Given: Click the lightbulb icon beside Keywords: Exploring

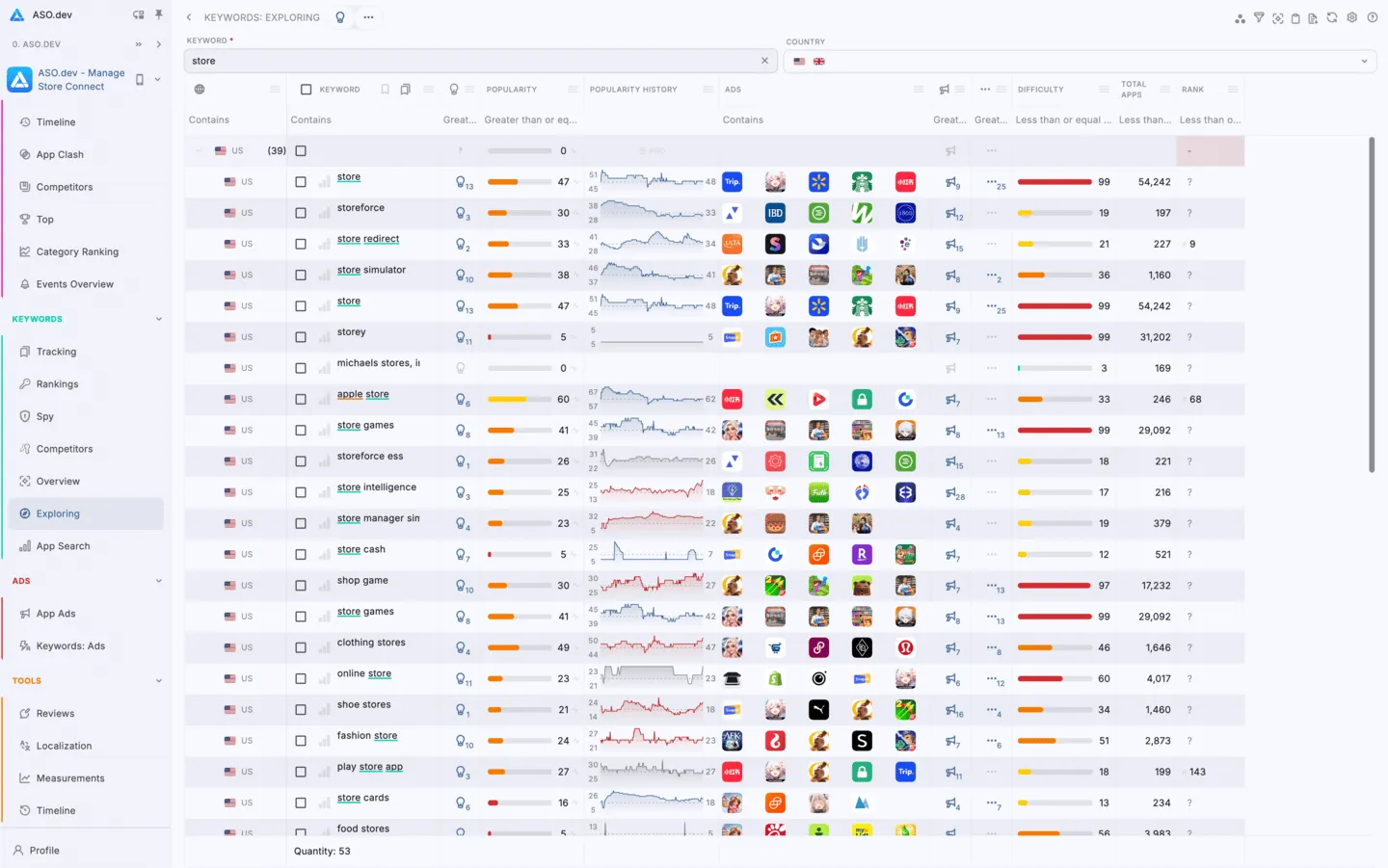Looking at the screenshot, I should 340,17.
